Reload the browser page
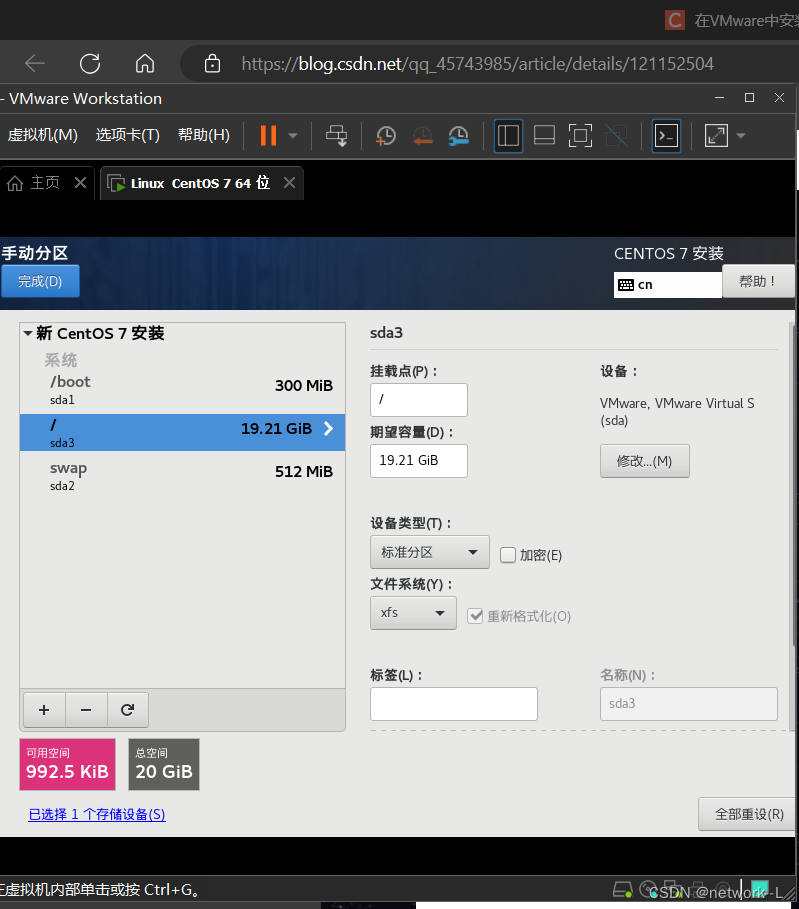The width and height of the screenshot is (799, 909). (x=90, y=63)
